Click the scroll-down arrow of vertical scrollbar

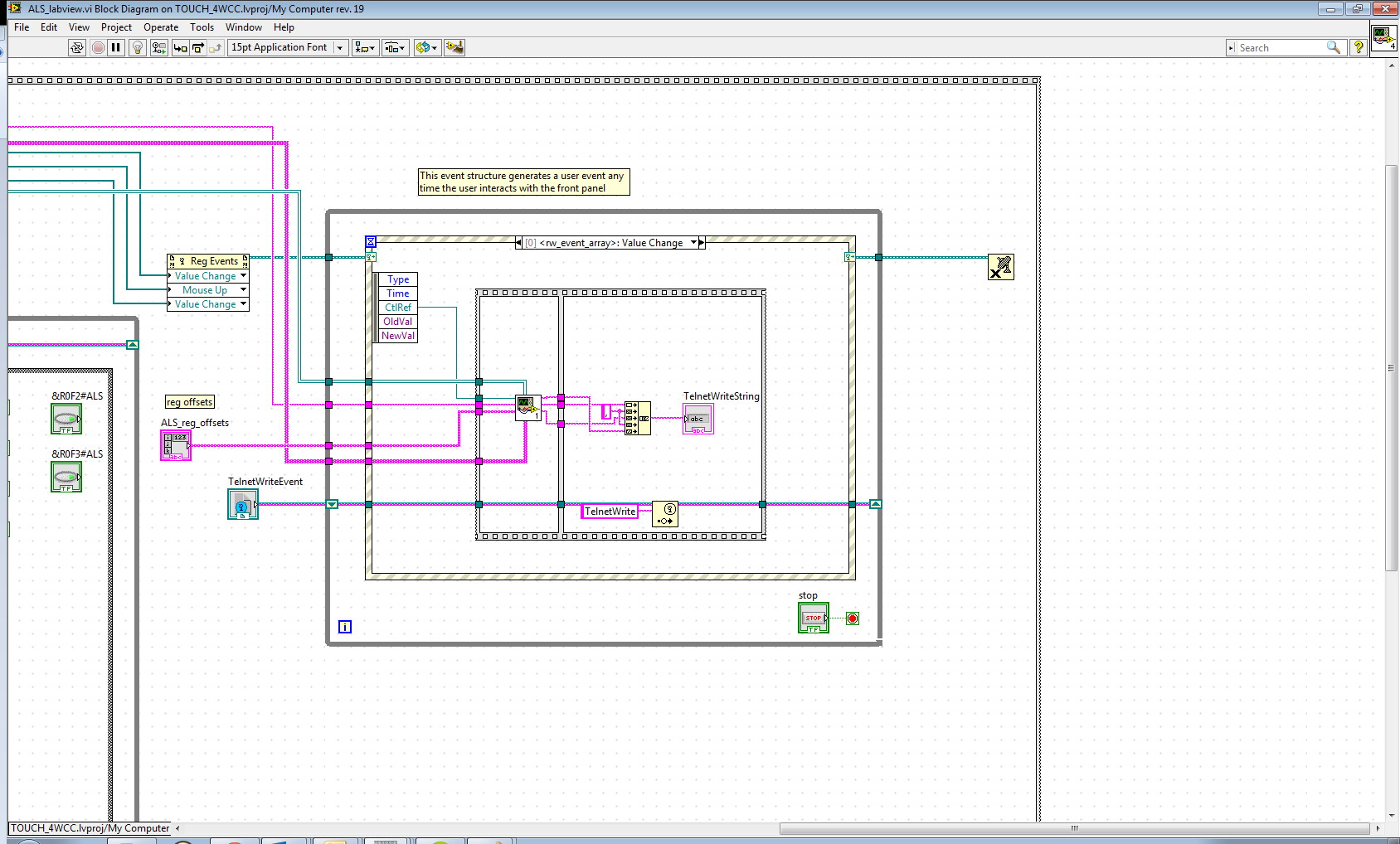click(1392, 816)
